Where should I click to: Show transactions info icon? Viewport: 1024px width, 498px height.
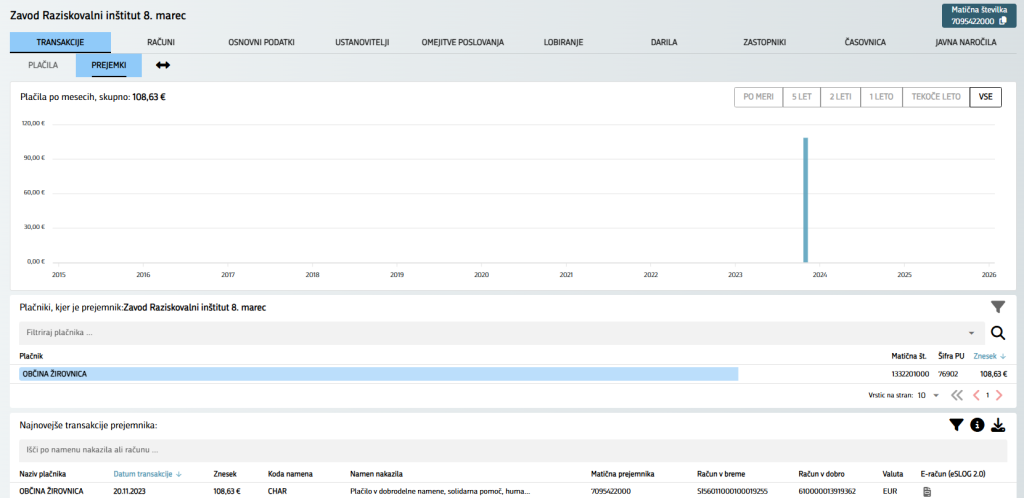(977, 425)
